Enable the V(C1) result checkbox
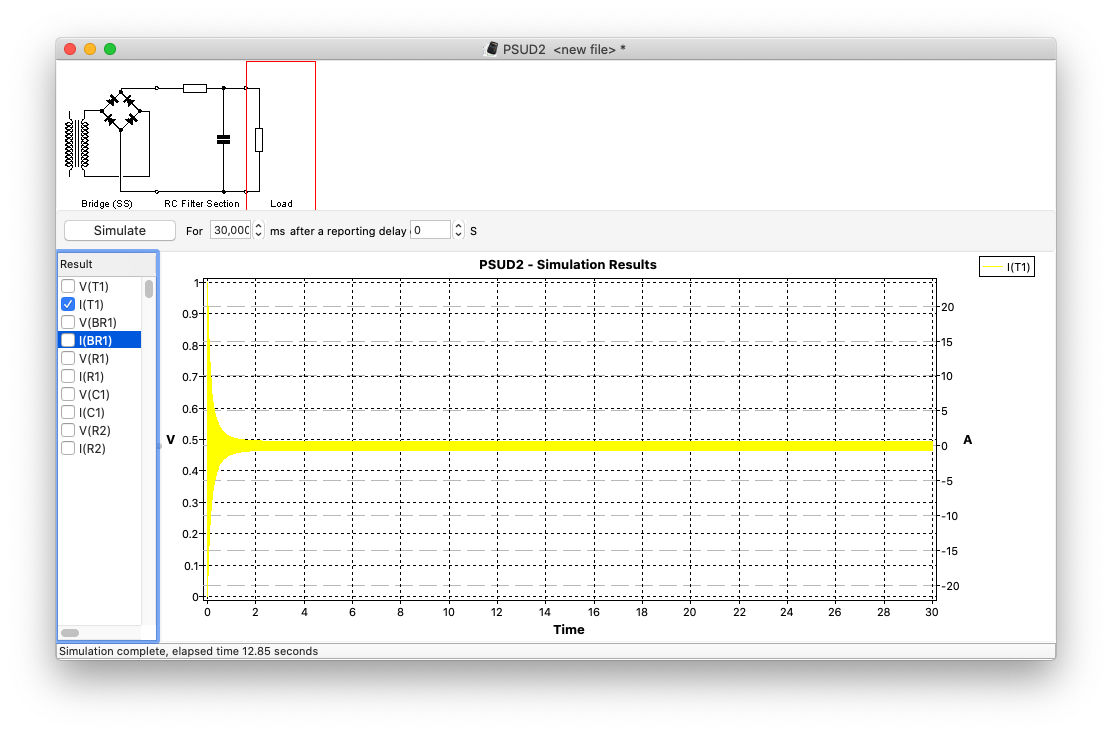1112x734 pixels. coord(68,394)
